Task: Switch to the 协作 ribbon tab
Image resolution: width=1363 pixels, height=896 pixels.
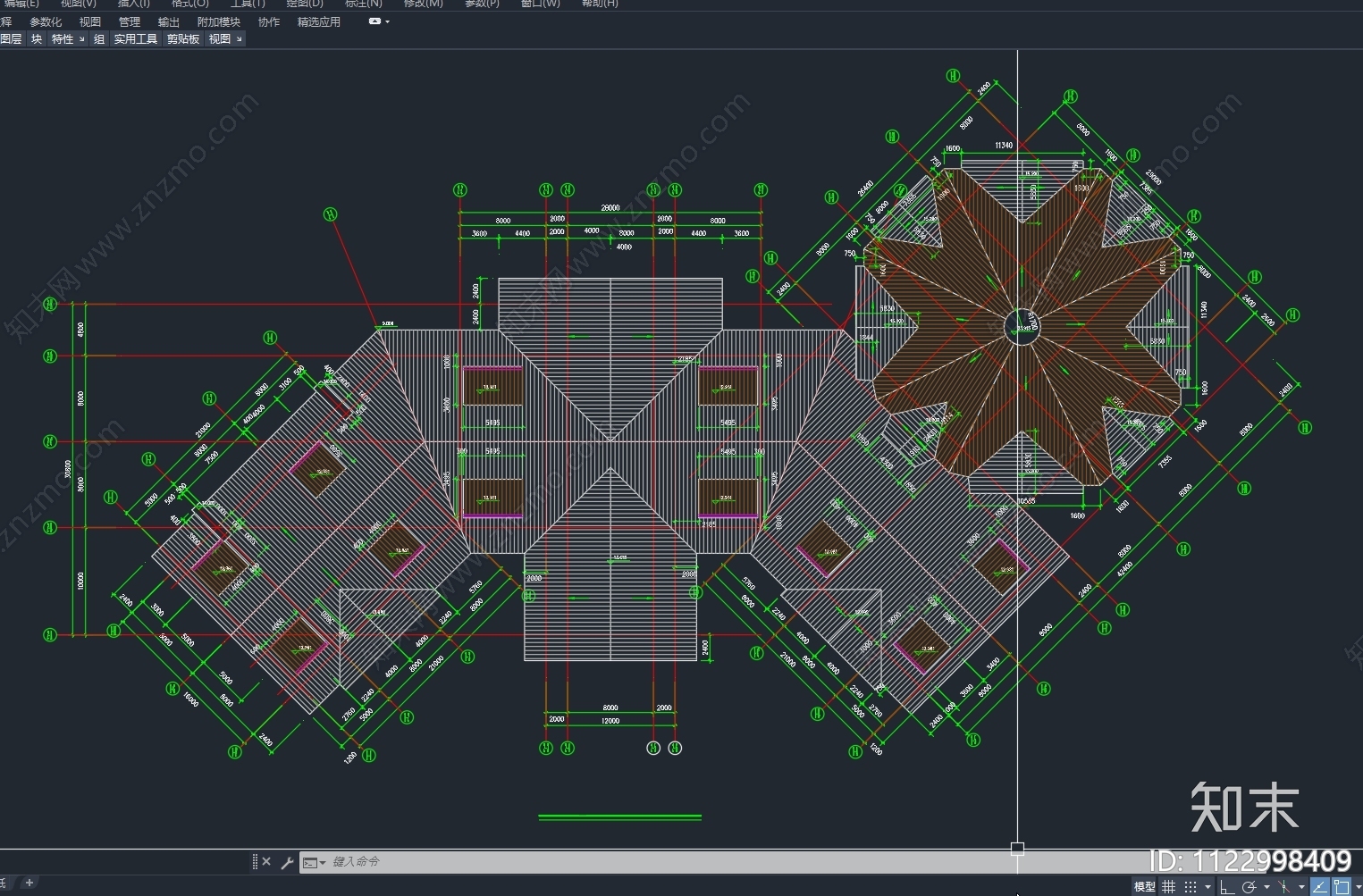Action: pos(269,22)
